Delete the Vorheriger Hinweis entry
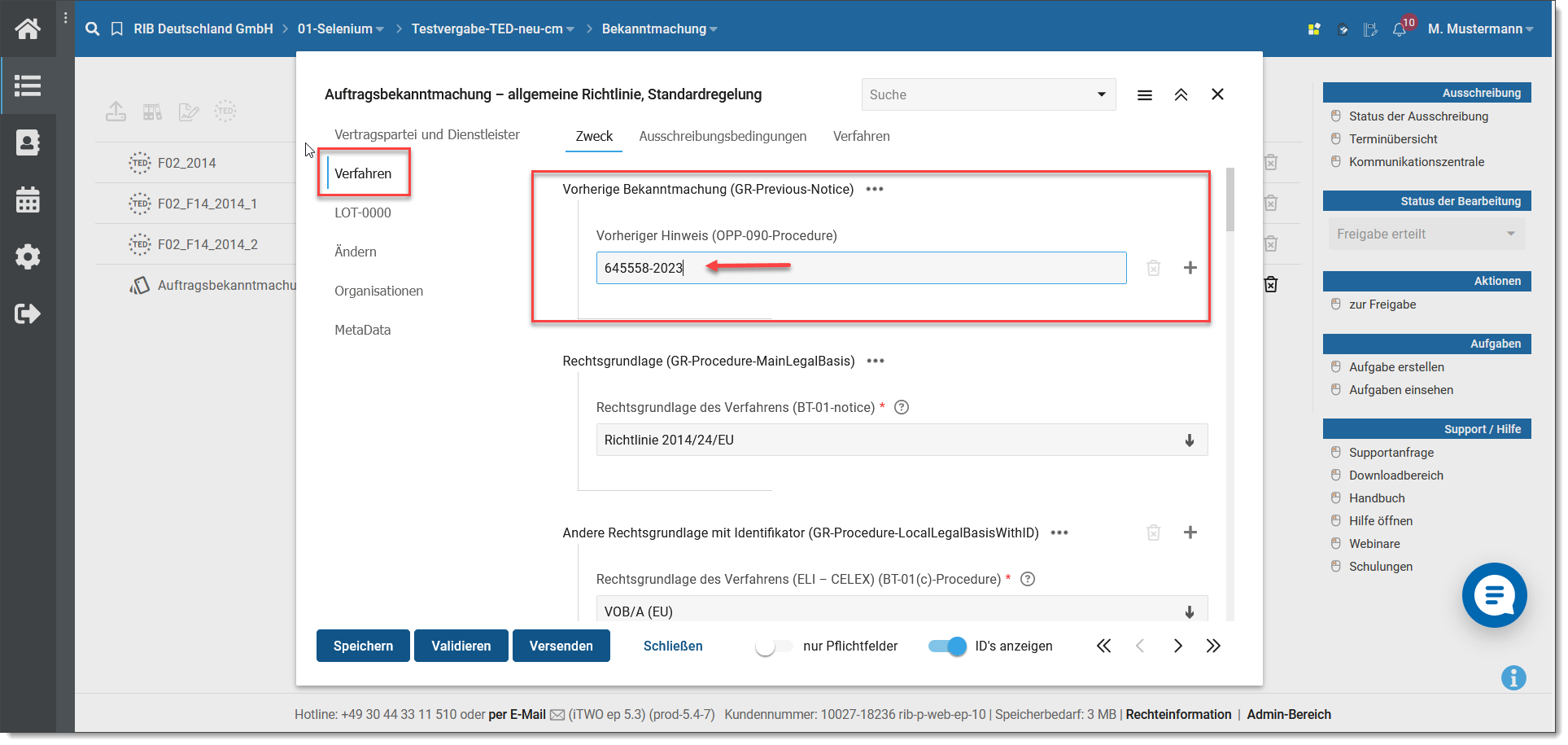1568x745 pixels. coord(1154,268)
